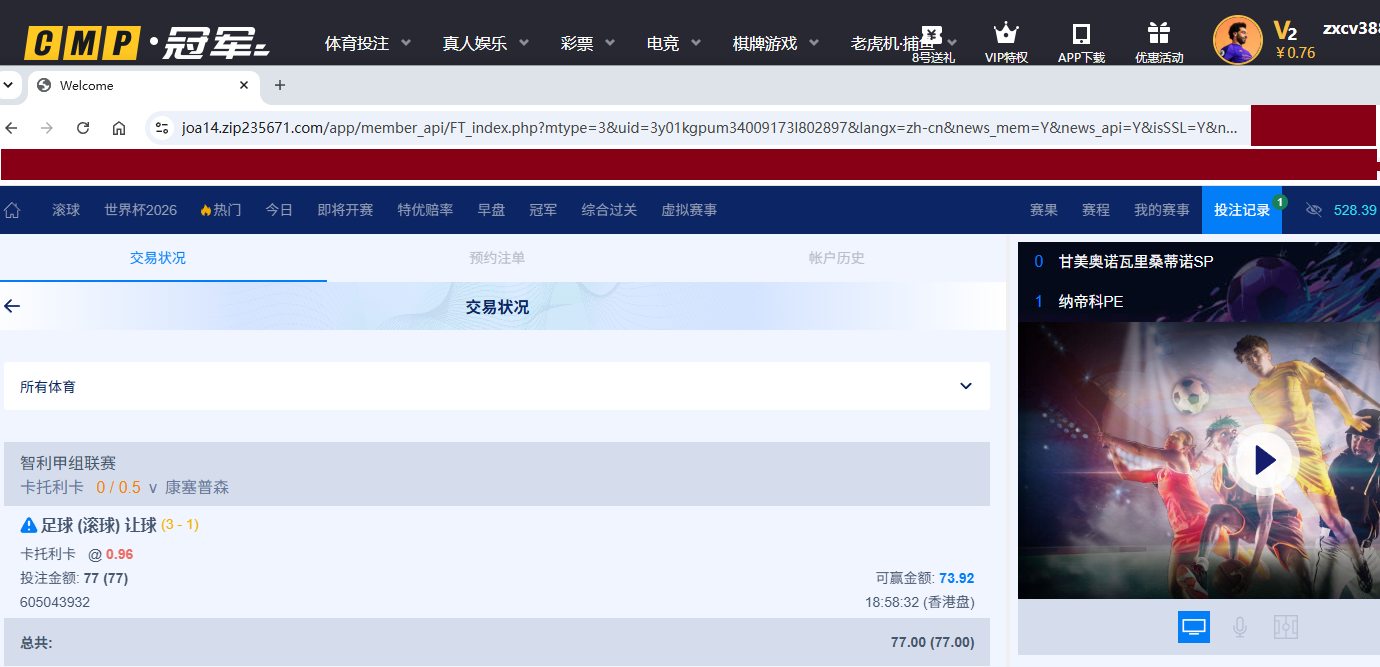1380x667 pixels.
Task: Open a new browser tab with plus
Action: tap(280, 85)
